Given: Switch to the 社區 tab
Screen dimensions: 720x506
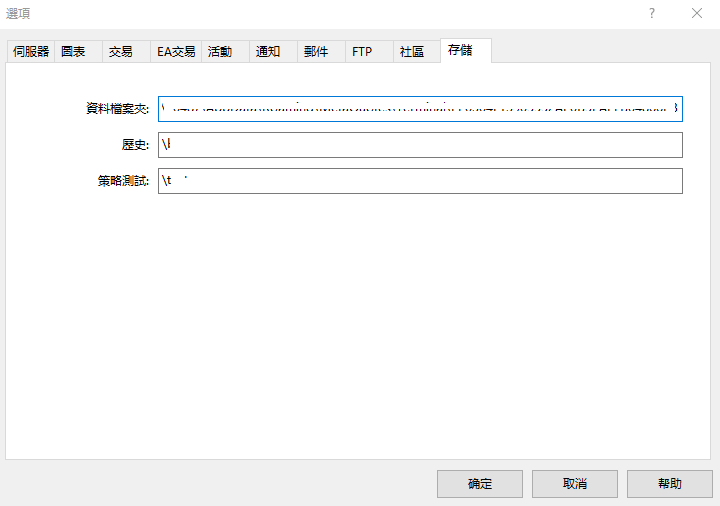Looking at the screenshot, I should pos(417,51).
